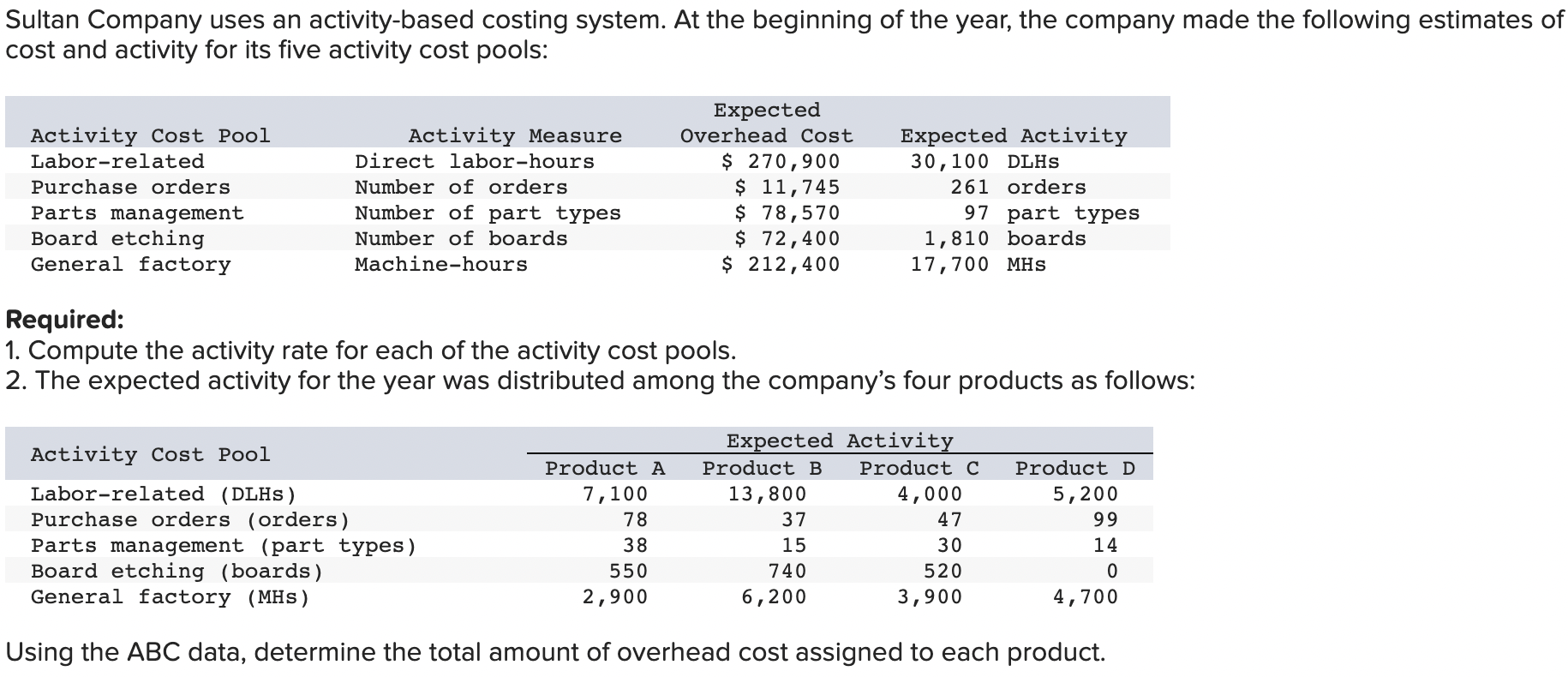Screen dimensions: 1568x677
Task: Click the Labor-related row label in first table
Action: pyautogui.click(x=117, y=161)
